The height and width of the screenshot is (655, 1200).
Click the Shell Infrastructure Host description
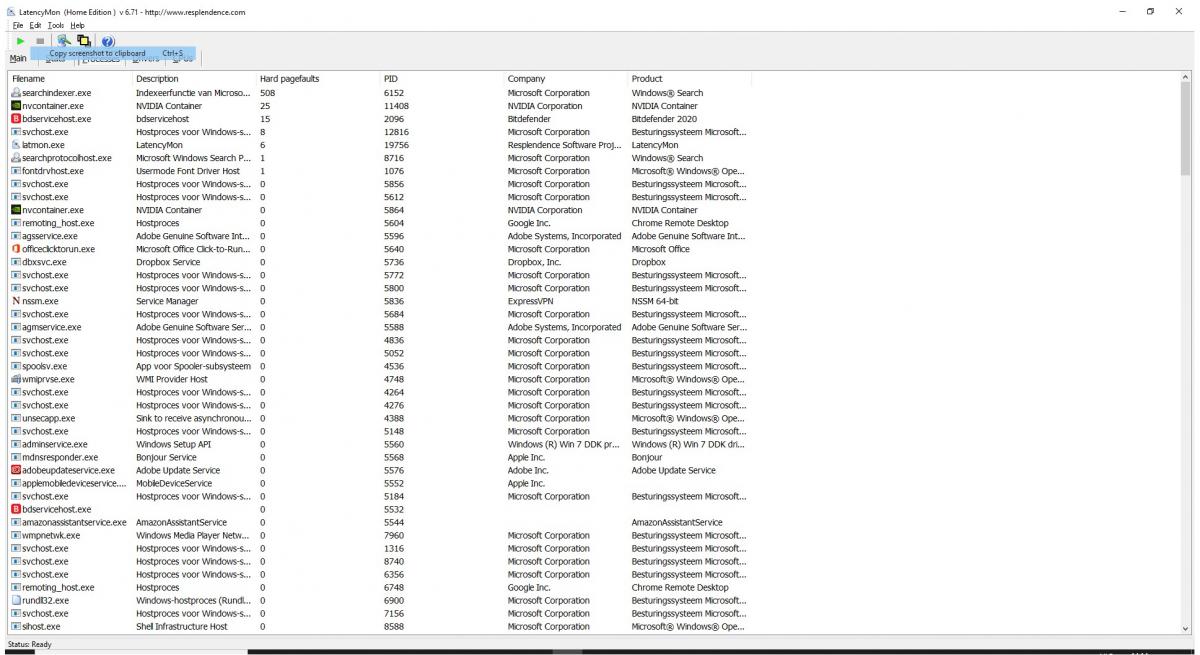pos(182,627)
